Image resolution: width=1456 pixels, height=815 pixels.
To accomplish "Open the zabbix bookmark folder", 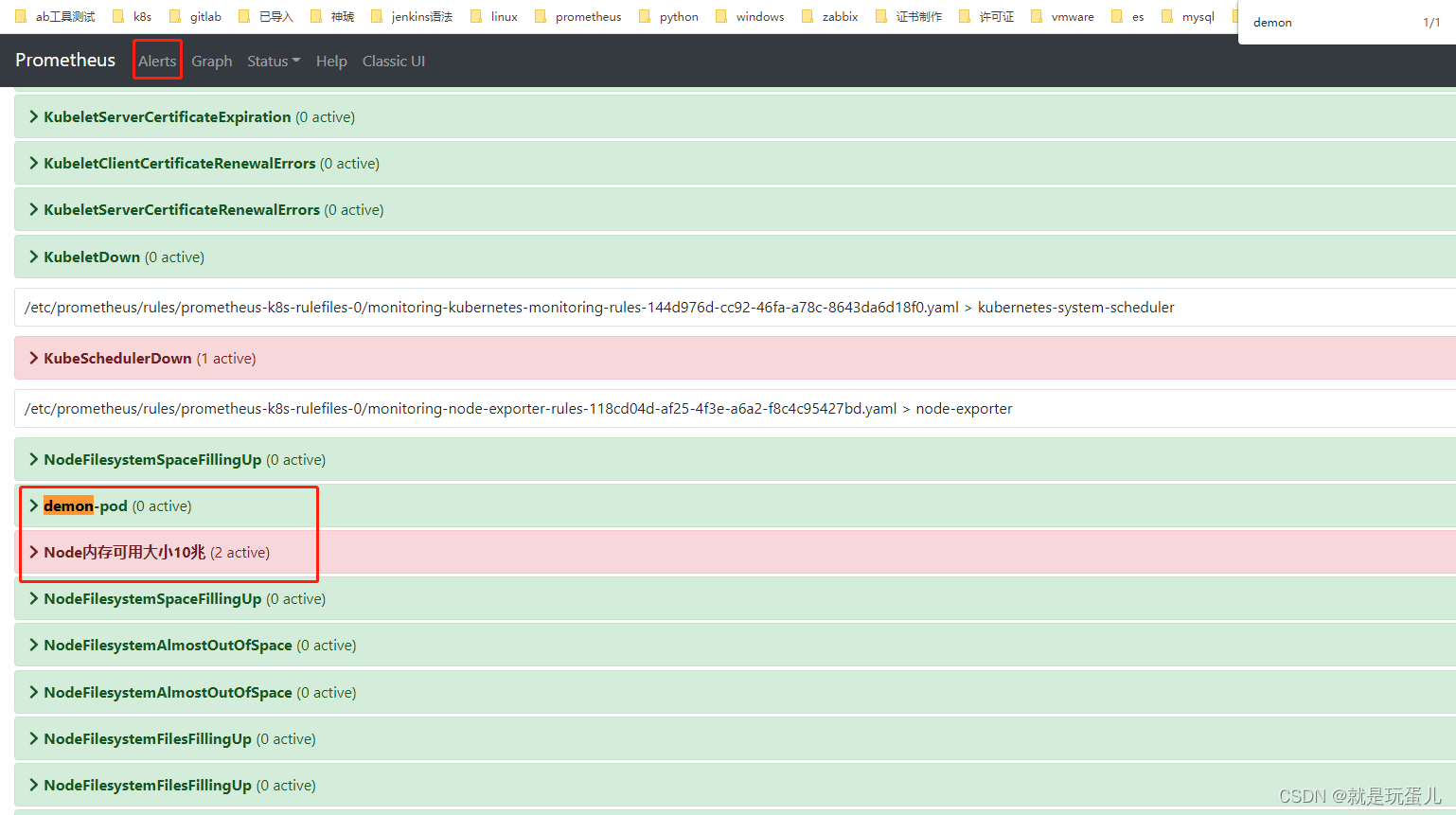I will pyautogui.click(x=829, y=16).
